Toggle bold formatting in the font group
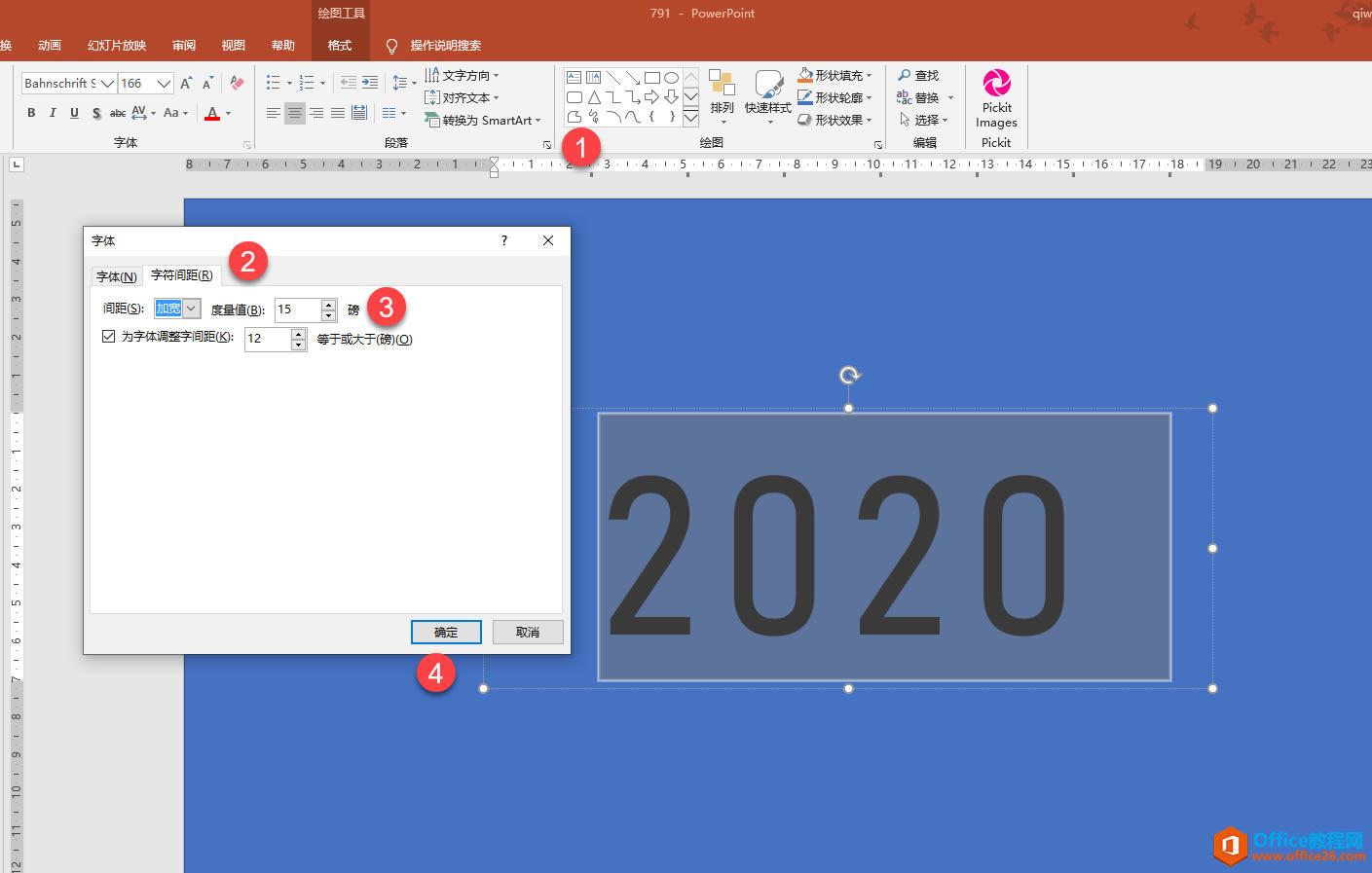This screenshot has height=873, width=1372. click(x=31, y=113)
